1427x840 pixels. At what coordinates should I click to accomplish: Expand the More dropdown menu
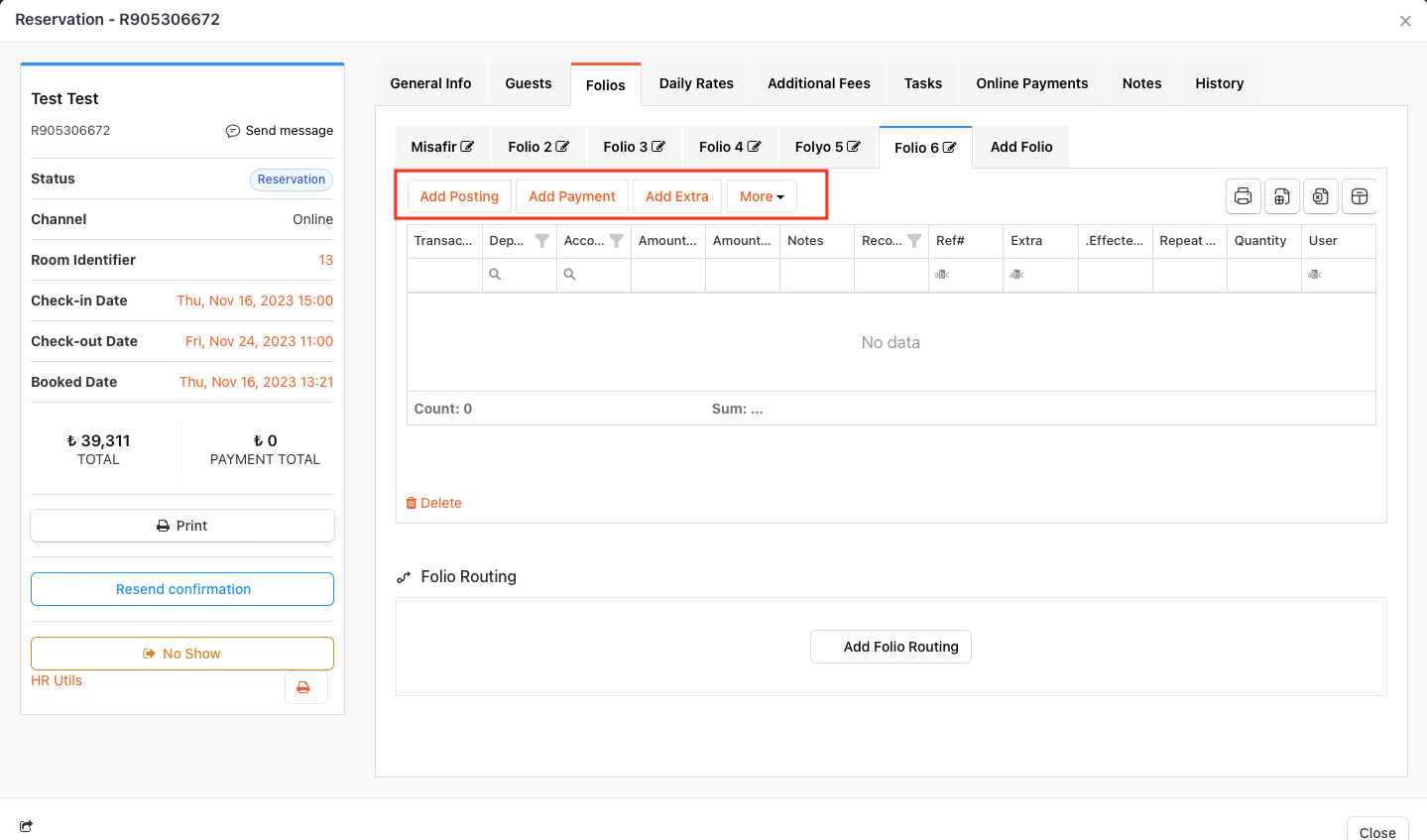coord(762,196)
